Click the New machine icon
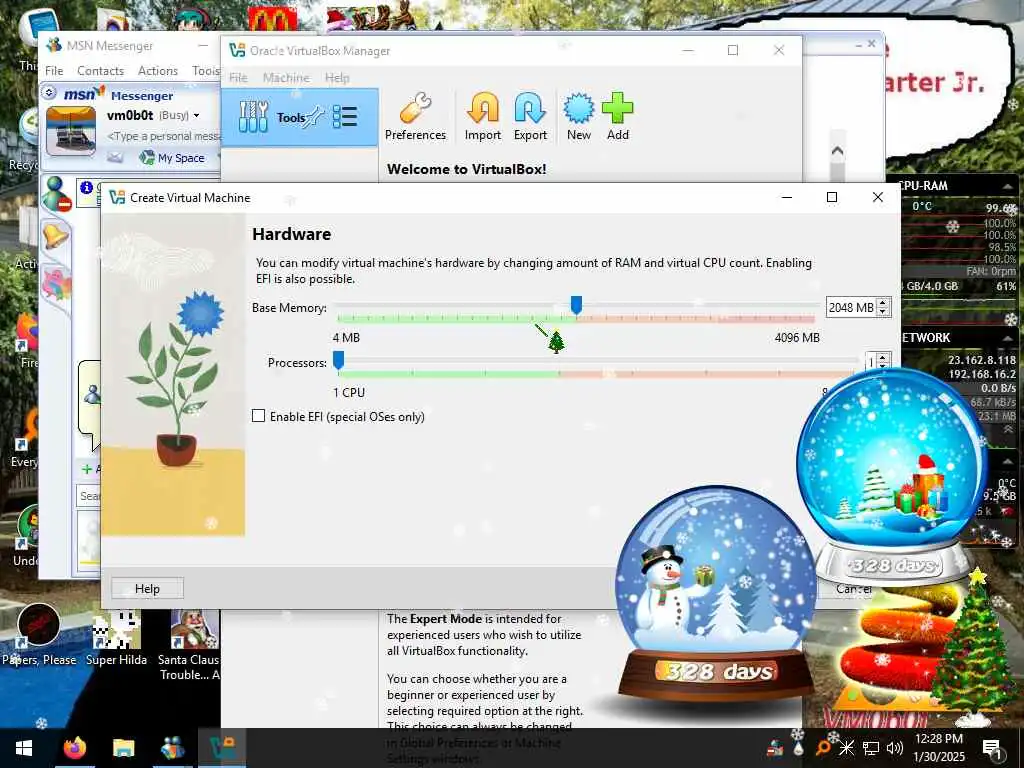This screenshot has width=1024, height=768. 579,118
